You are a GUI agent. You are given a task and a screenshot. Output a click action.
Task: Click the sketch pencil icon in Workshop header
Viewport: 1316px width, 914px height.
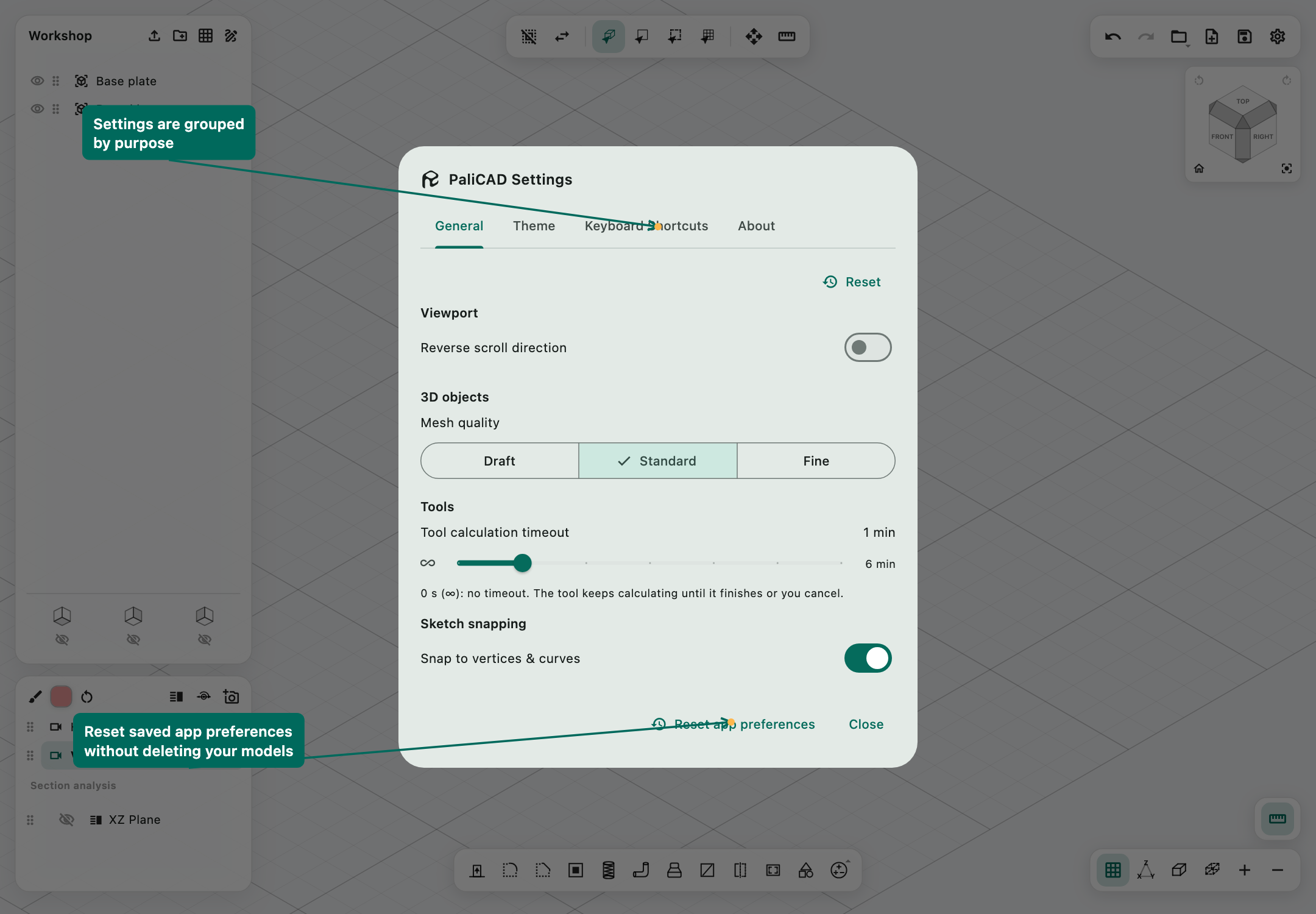click(x=231, y=36)
